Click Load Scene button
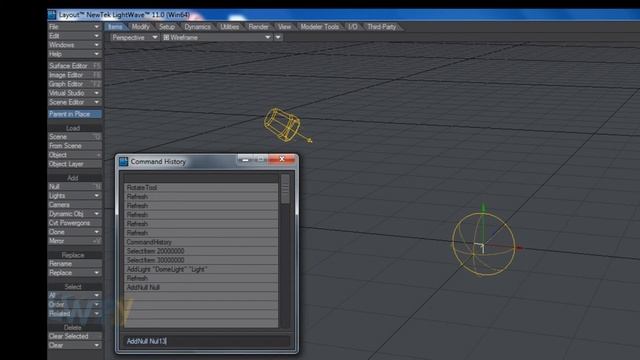 [x=74, y=137]
